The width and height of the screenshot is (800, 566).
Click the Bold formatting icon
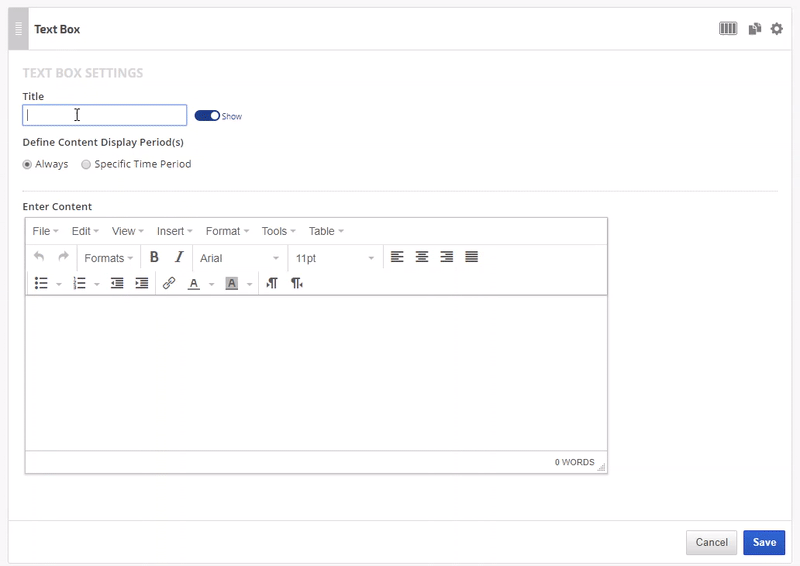tap(154, 258)
